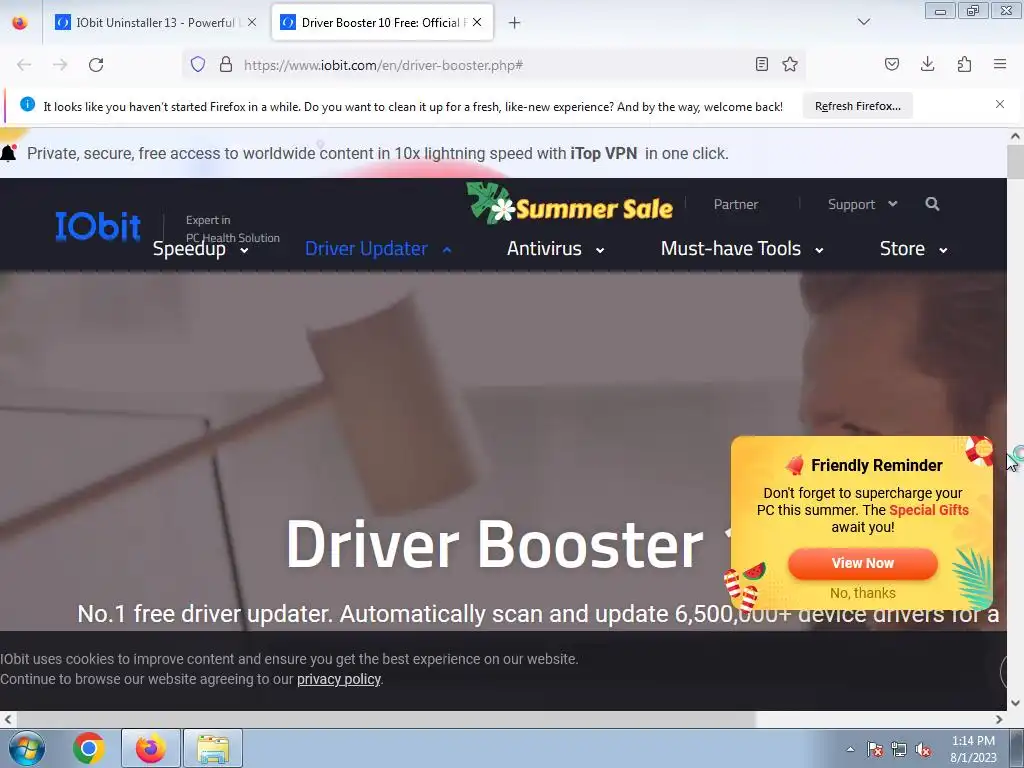The image size is (1024, 768).
Task: Toggle reader view icon in address bar
Action: (761, 64)
